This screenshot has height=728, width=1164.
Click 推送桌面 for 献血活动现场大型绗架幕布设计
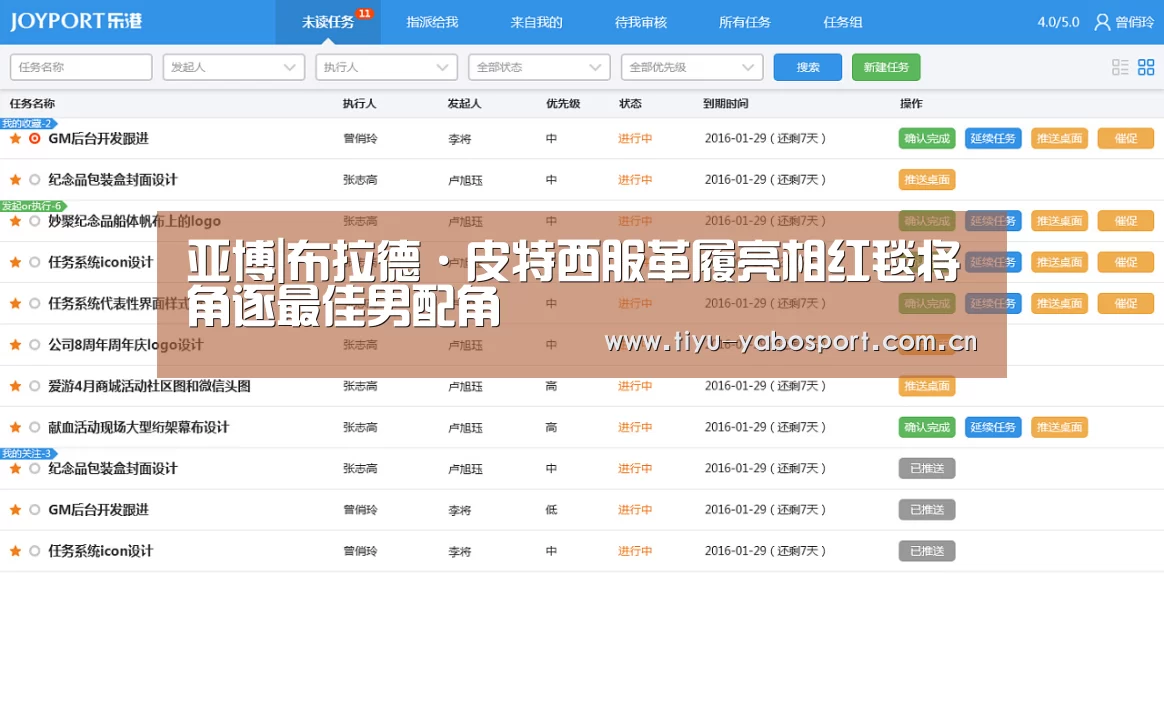coord(1059,427)
